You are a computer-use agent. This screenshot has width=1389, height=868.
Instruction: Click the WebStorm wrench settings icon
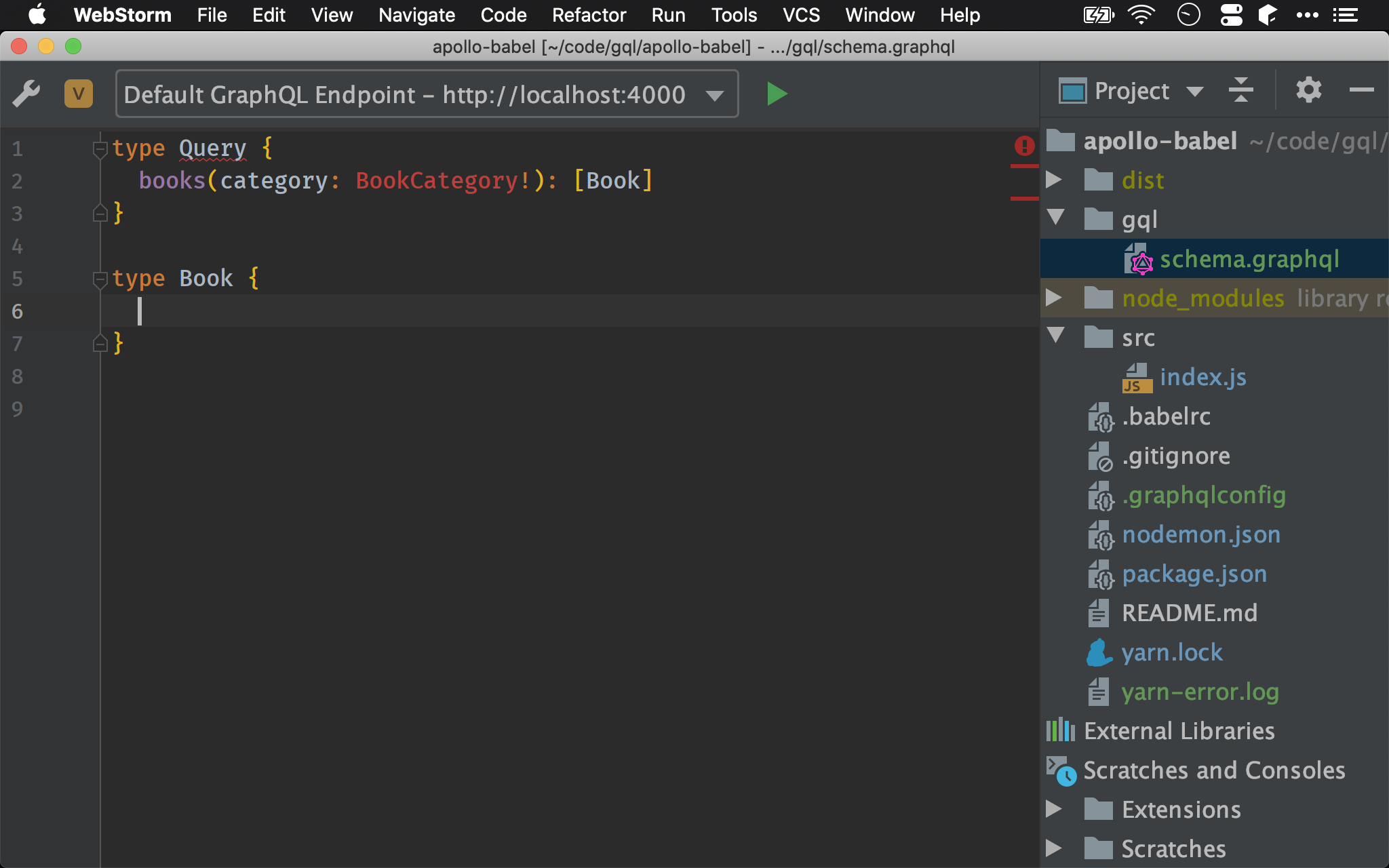[x=27, y=93]
